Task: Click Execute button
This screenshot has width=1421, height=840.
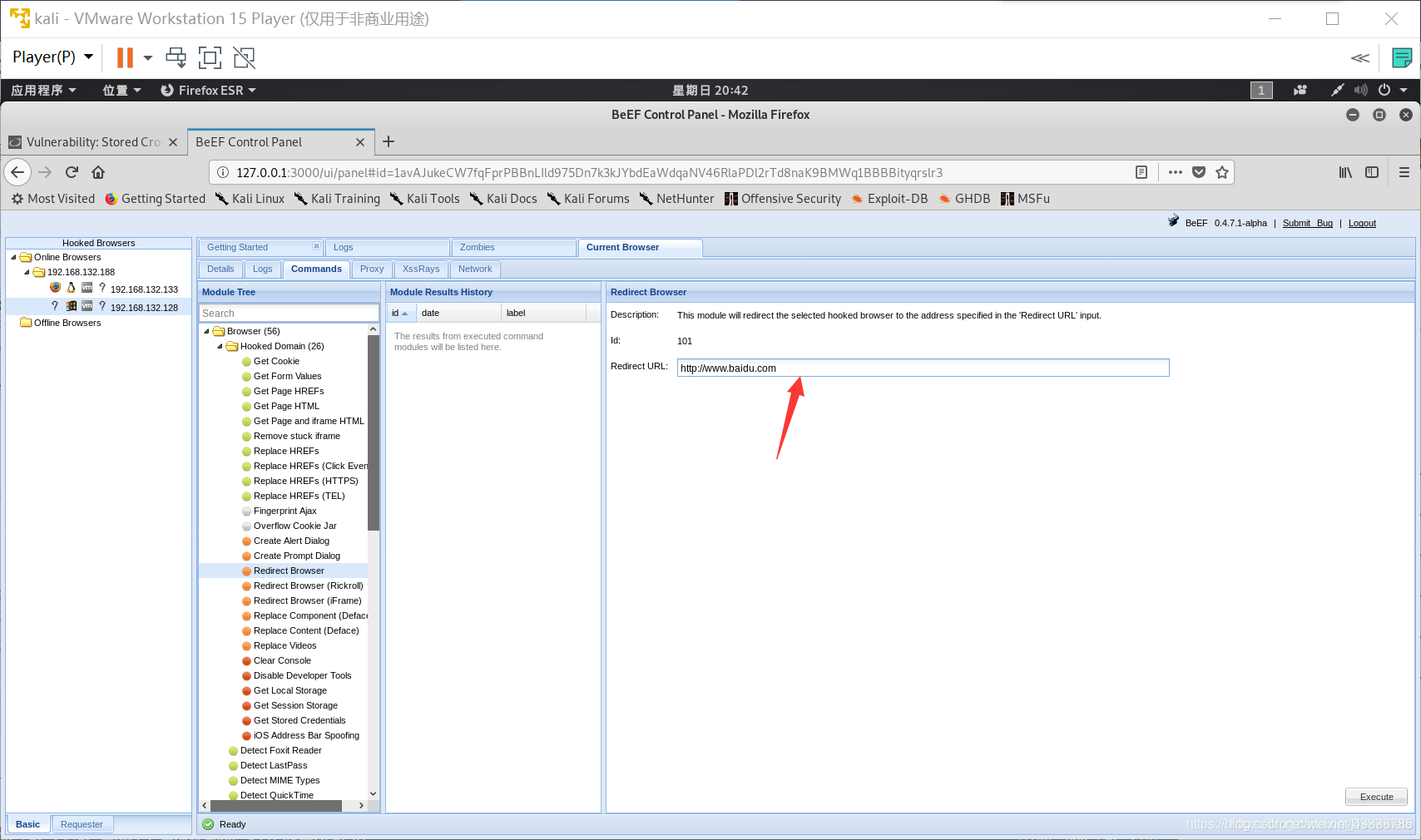Action: [1376, 797]
